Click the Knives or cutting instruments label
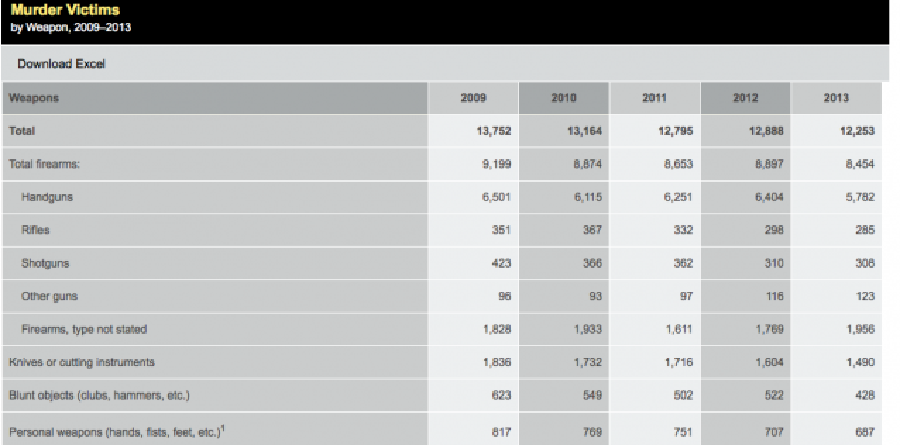Viewport: 900px width, 445px height. [81, 361]
